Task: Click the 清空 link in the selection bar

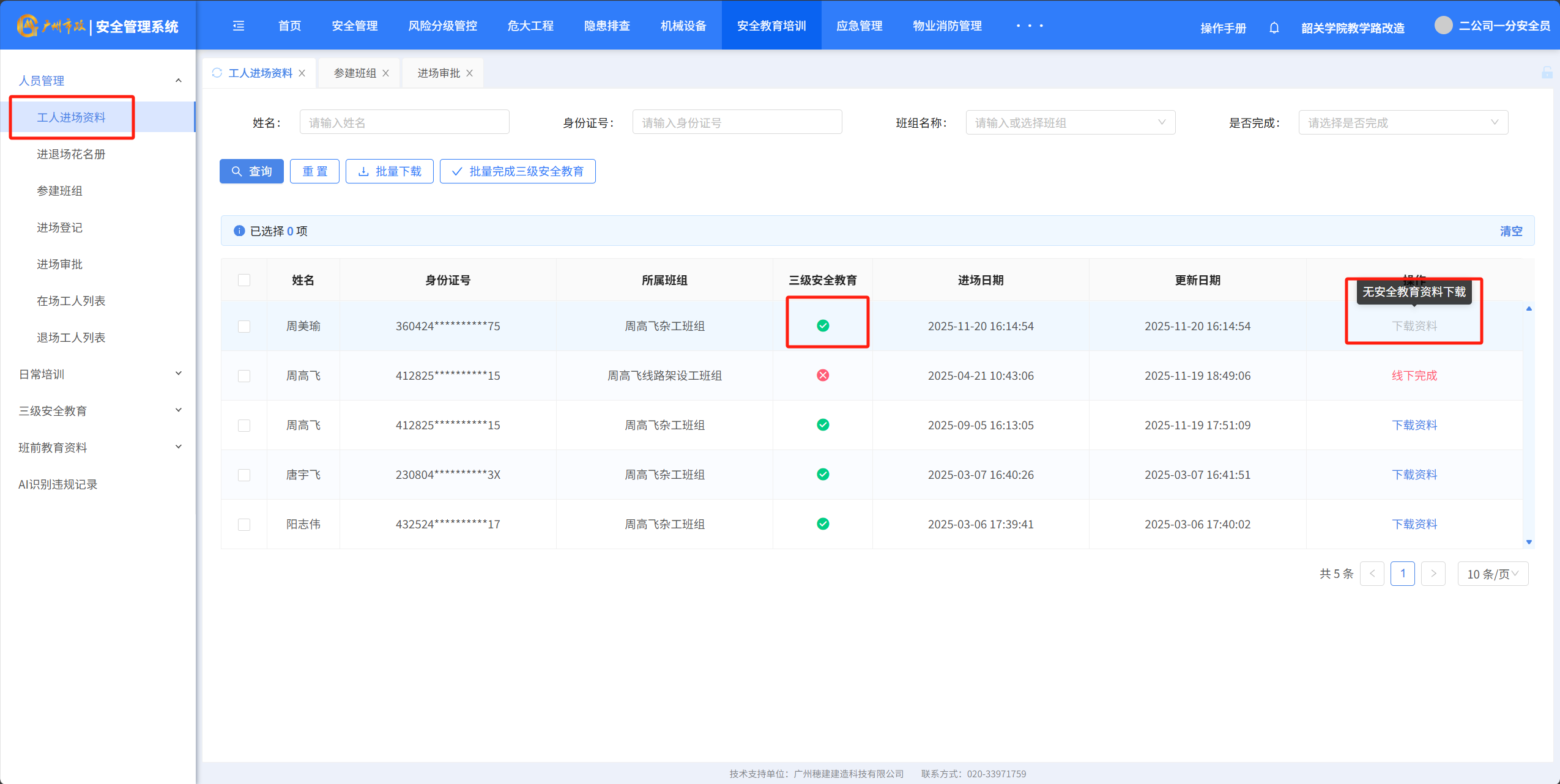Action: 1510,231
